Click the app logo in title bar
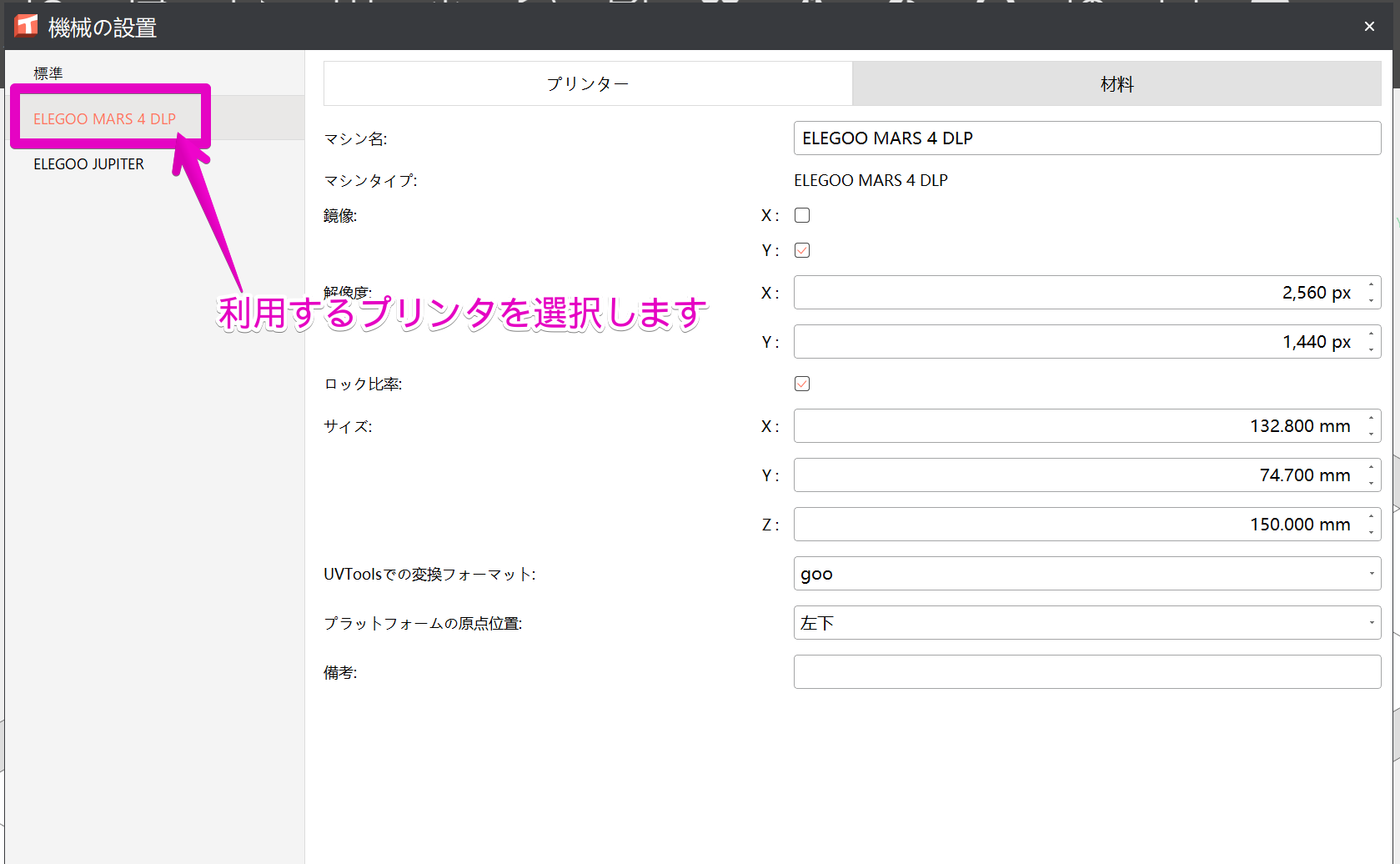 [x=26, y=27]
